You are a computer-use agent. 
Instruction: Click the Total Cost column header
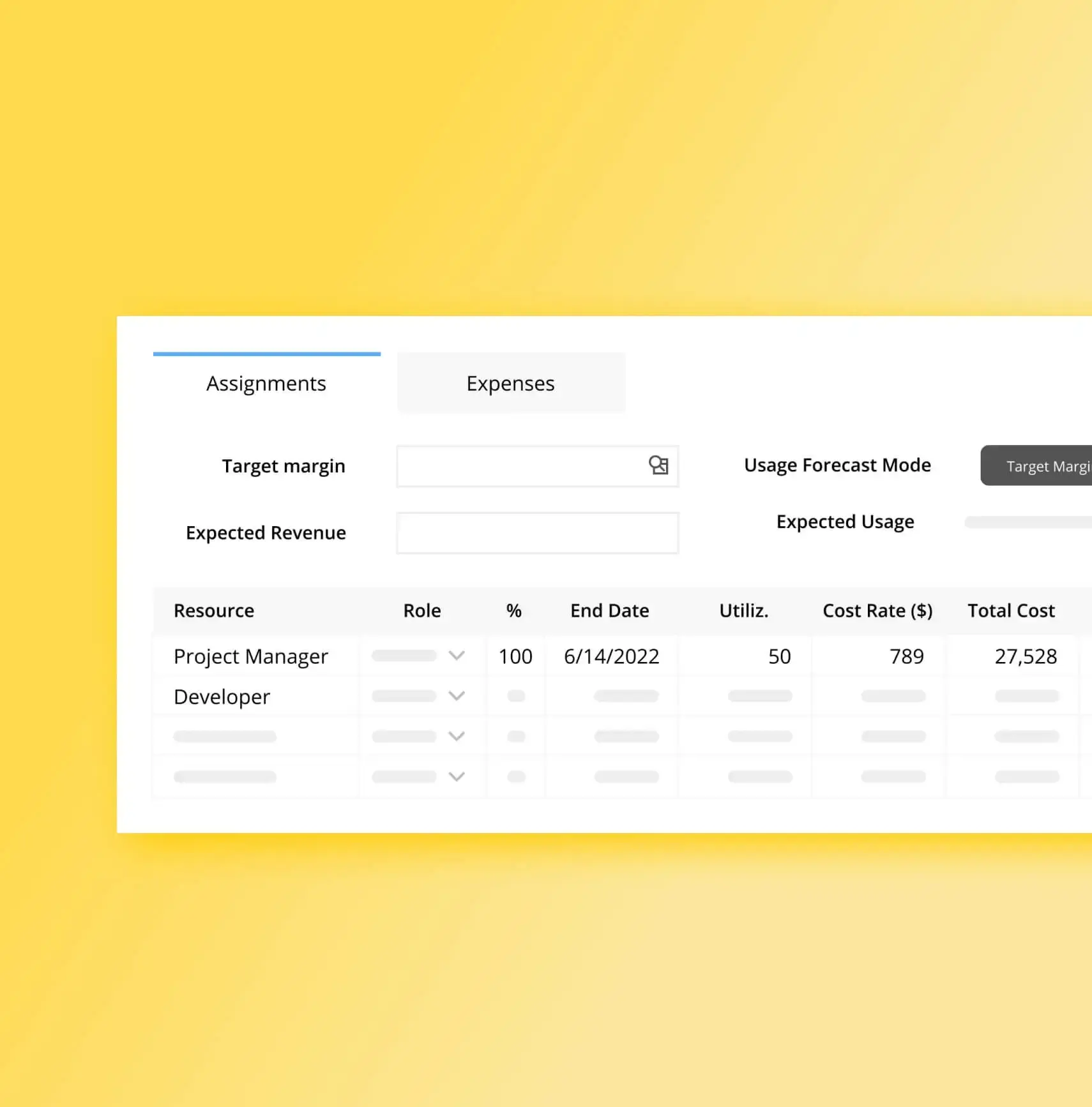click(x=1011, y=610)
